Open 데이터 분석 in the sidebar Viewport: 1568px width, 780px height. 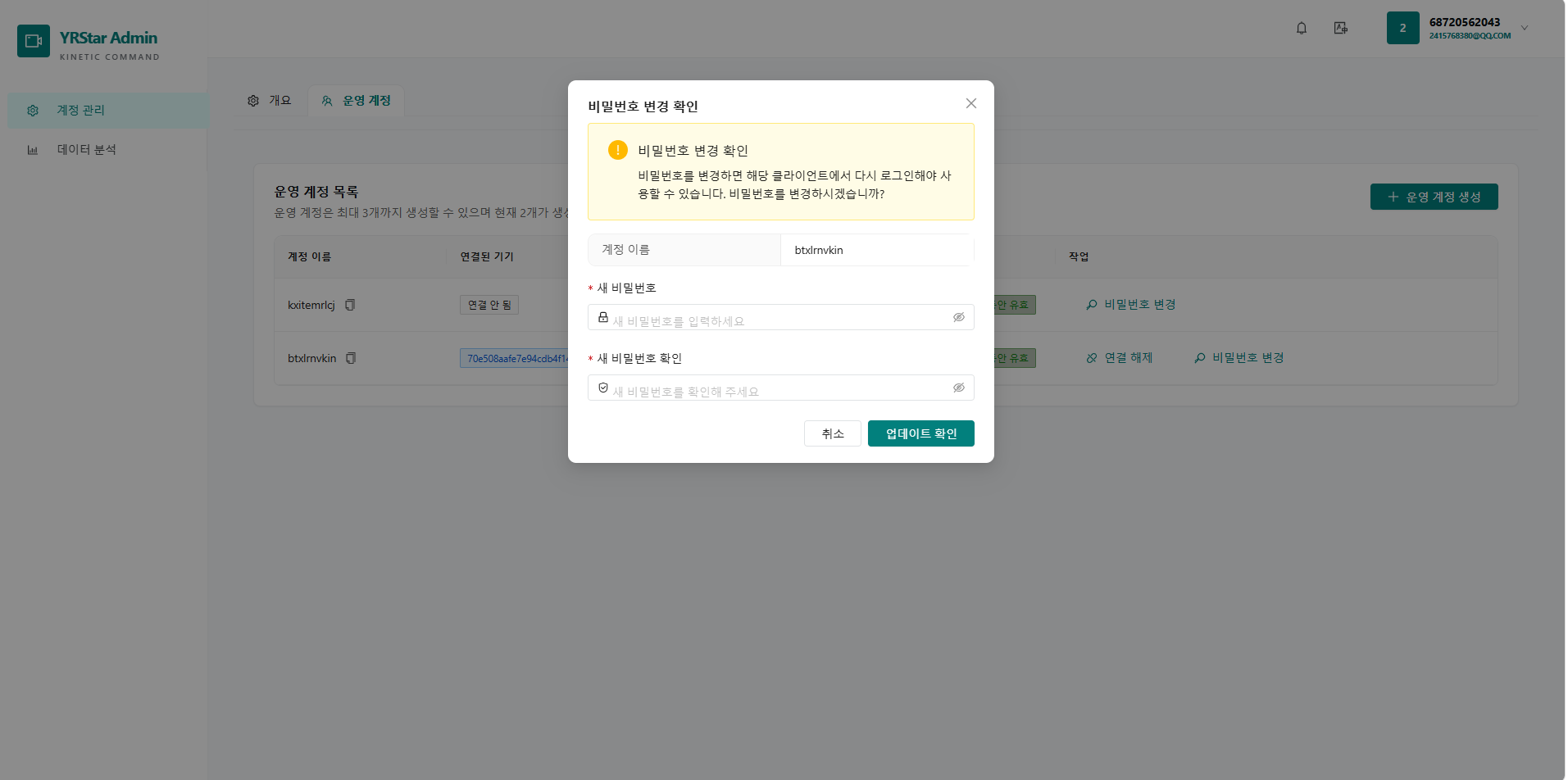coord(107,150)
